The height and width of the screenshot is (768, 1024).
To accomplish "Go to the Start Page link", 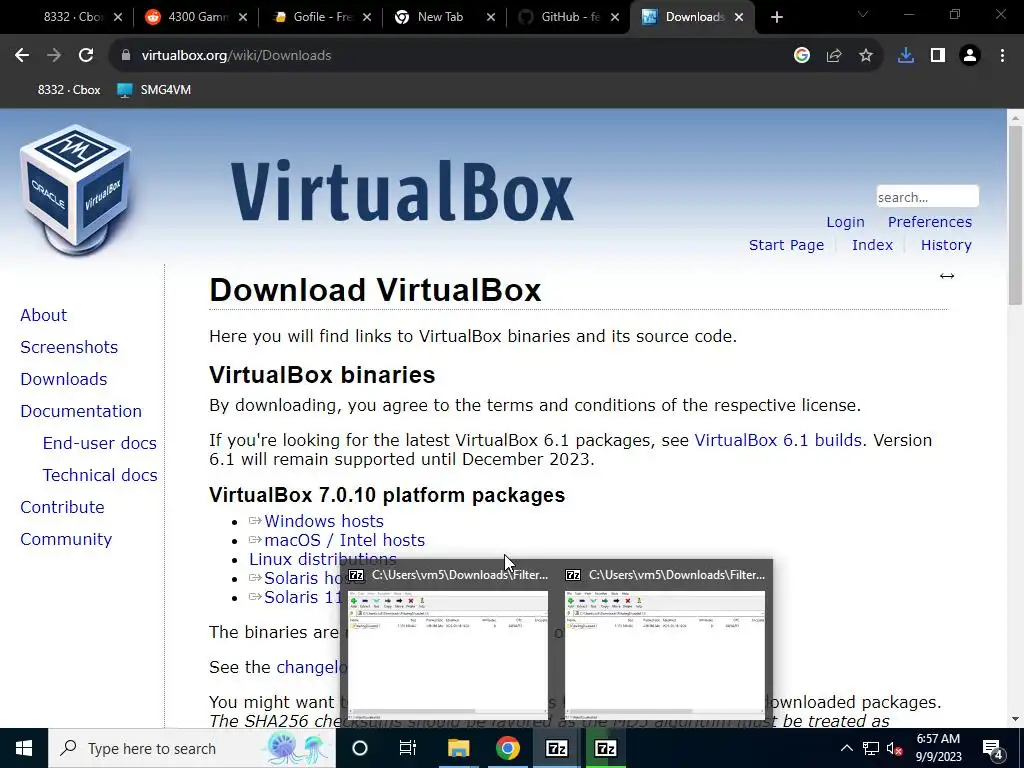I will coord(786,245).
